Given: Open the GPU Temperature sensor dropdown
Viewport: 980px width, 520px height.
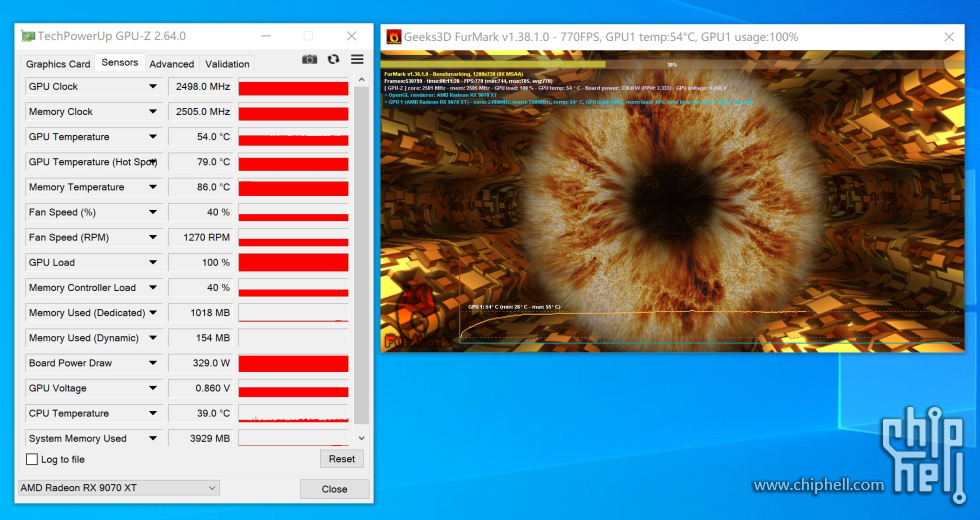Looking at the screenshot, I should pos(152,136).
